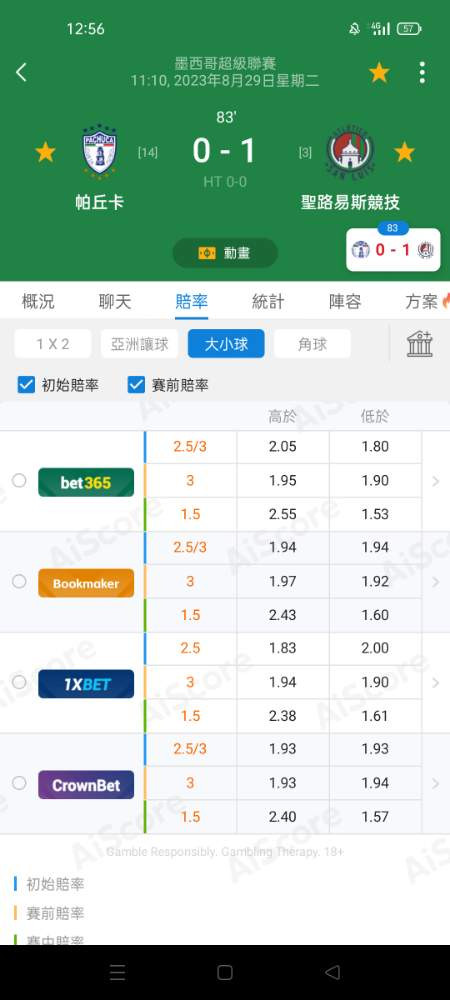Open the 動畫 live animation button
Viewport: 450px width, 1000px height.
[x=225, y=253]
